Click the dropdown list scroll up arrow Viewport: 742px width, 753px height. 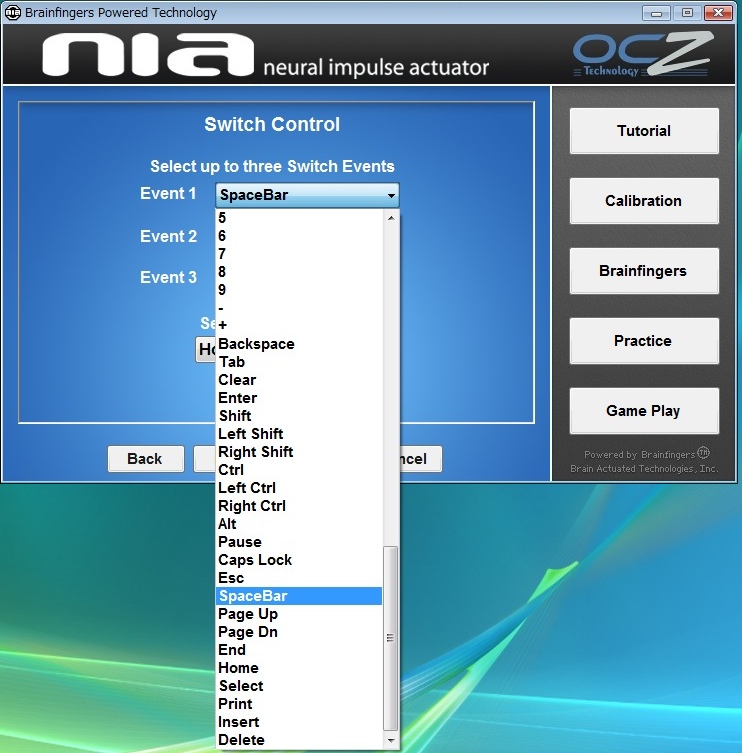[391, 218]
